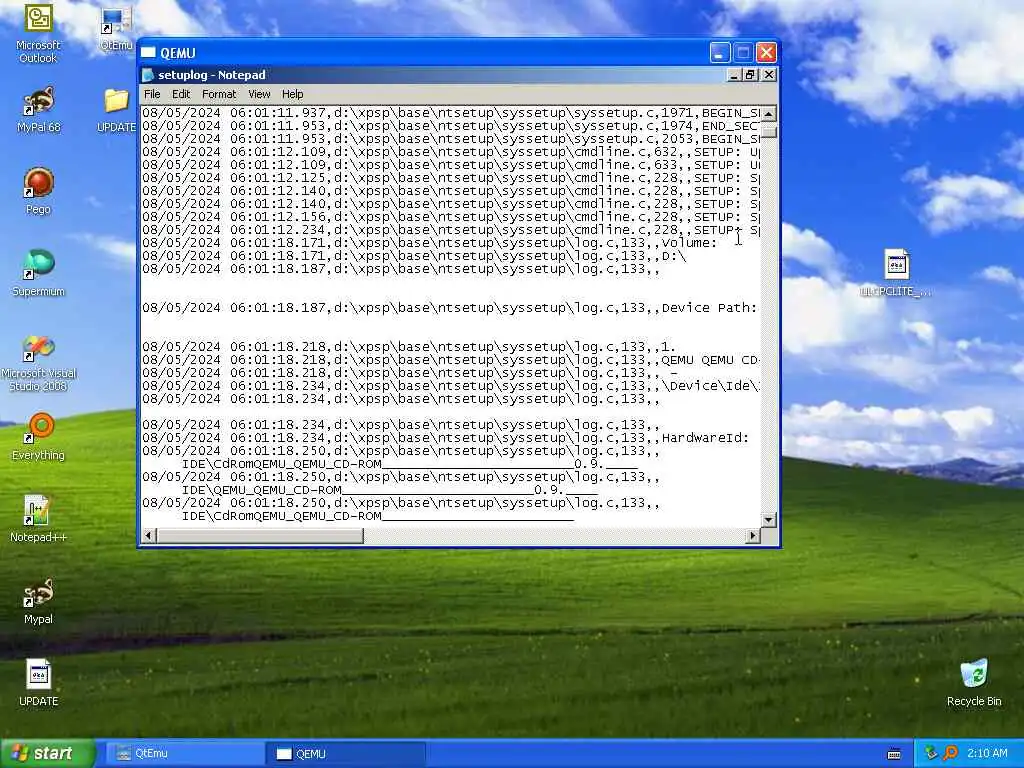Click the vertical scrollbar down arrow

769,520
